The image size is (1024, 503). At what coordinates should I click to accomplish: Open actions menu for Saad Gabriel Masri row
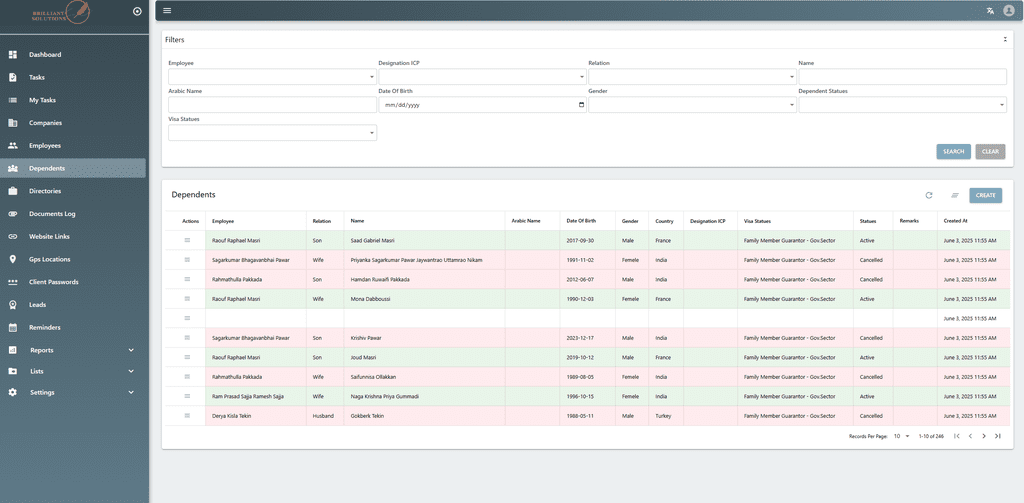[x=187, y=240]
